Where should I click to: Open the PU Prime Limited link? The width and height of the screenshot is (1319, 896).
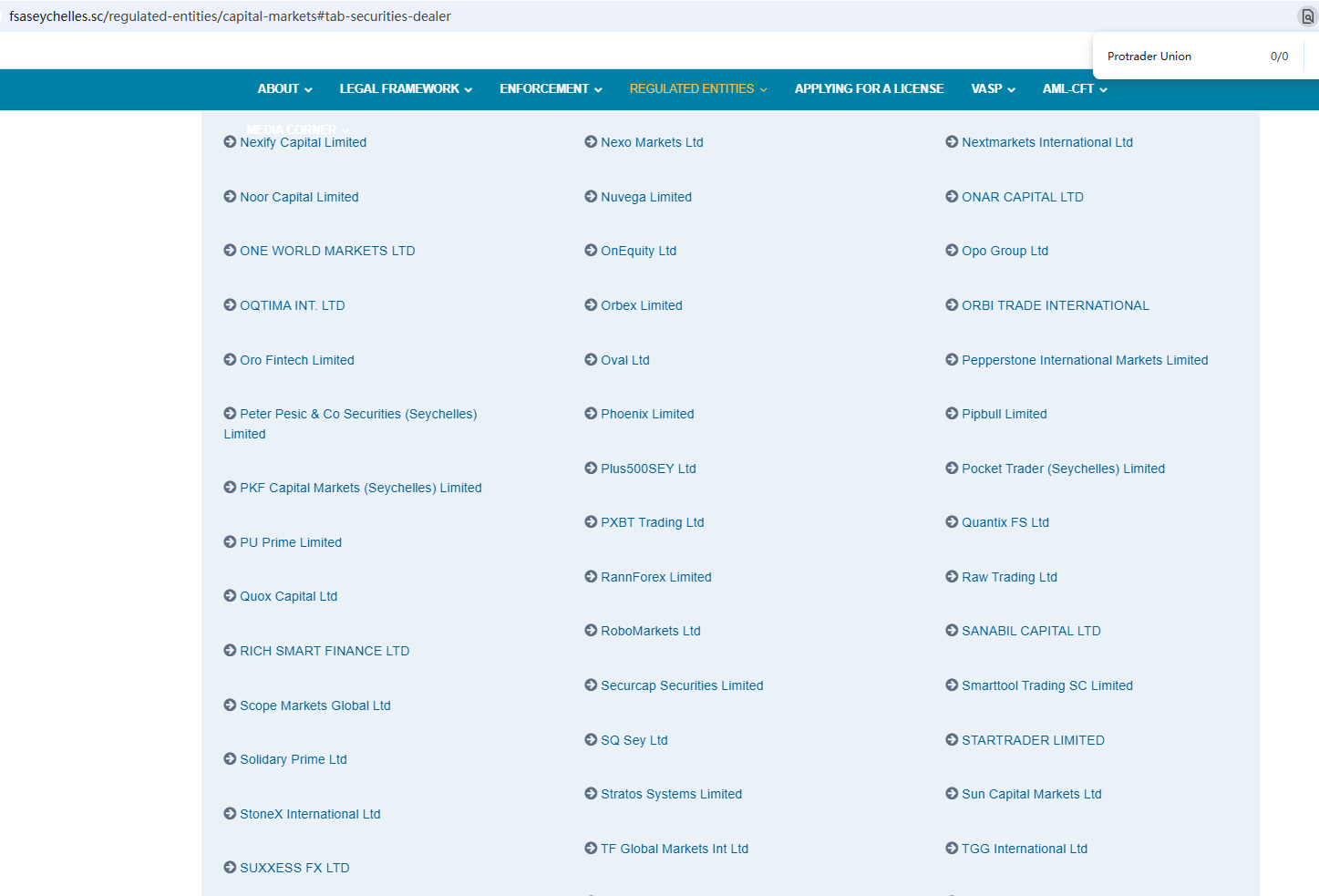tap(291, 542)
